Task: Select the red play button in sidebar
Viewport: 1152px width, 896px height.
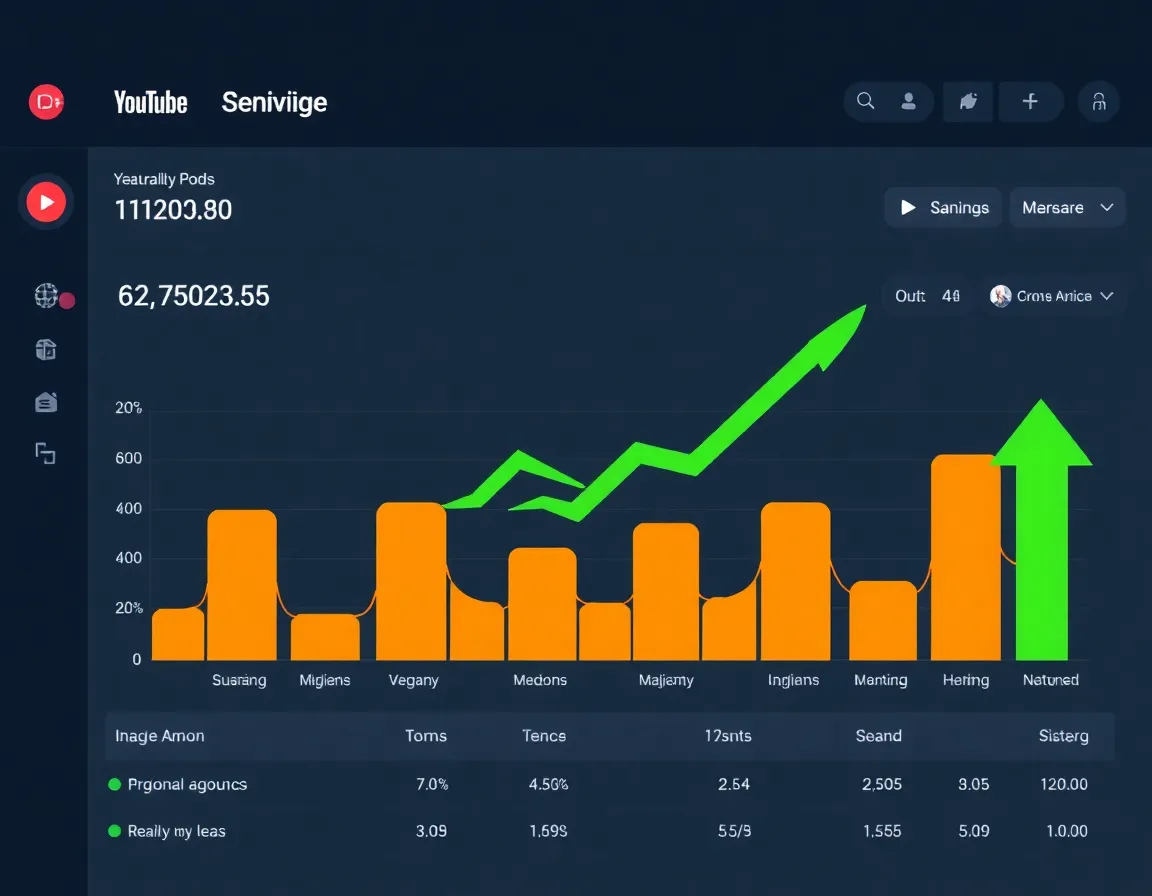Action: pyautogui.click(x=46, y=203)
